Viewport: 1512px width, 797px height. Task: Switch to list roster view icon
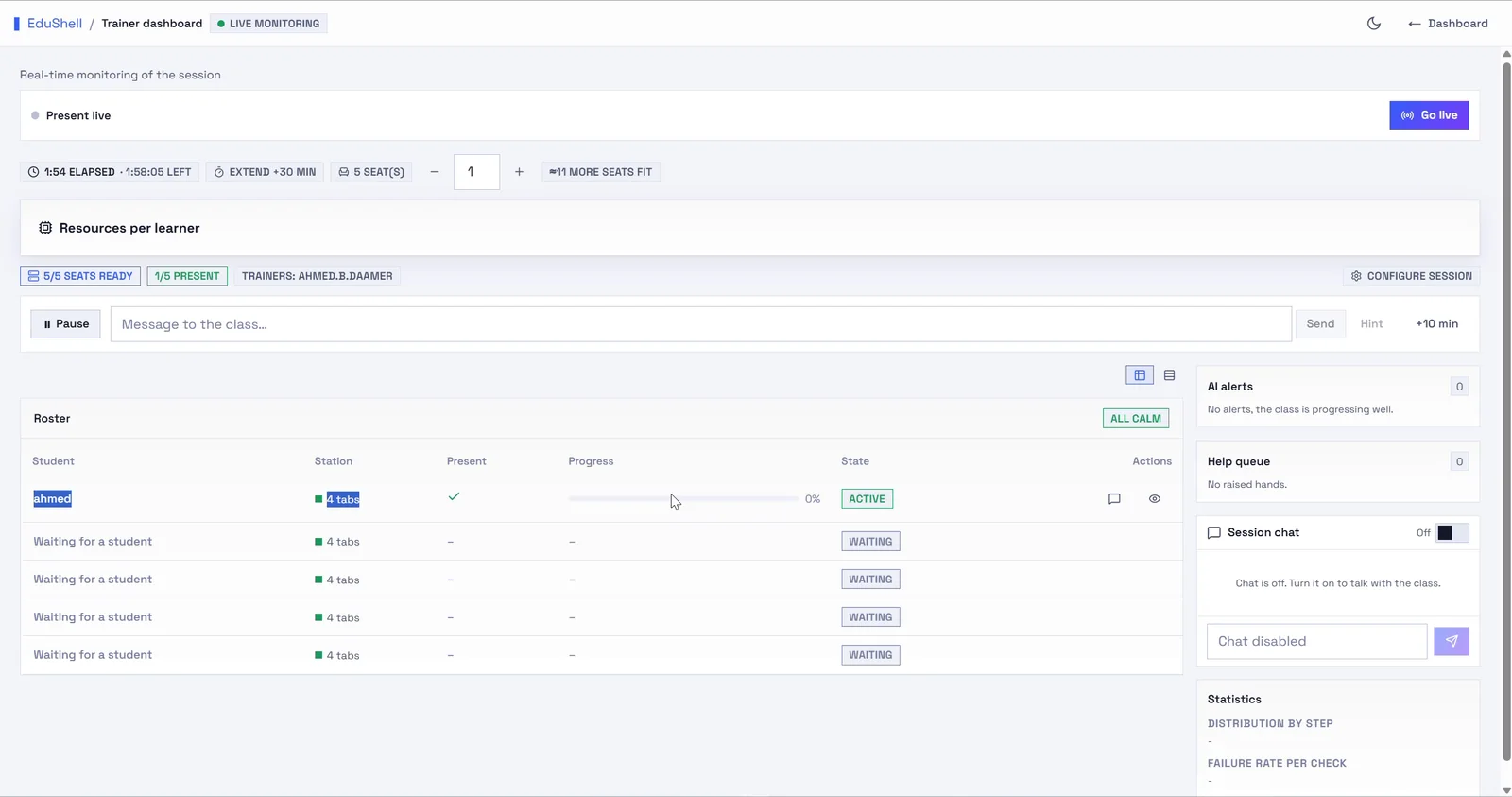click(x=1170, y=375)
